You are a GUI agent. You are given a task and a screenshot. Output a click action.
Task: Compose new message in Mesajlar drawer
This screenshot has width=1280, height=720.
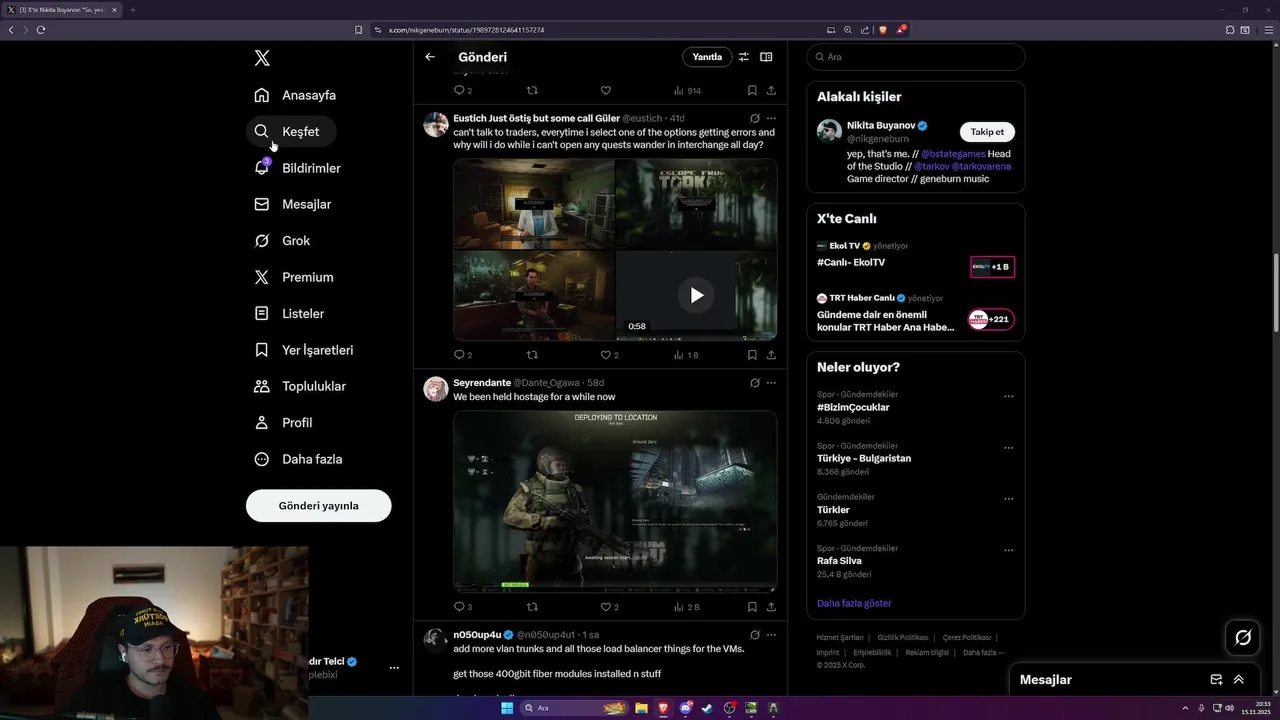tap(1216, 680)
